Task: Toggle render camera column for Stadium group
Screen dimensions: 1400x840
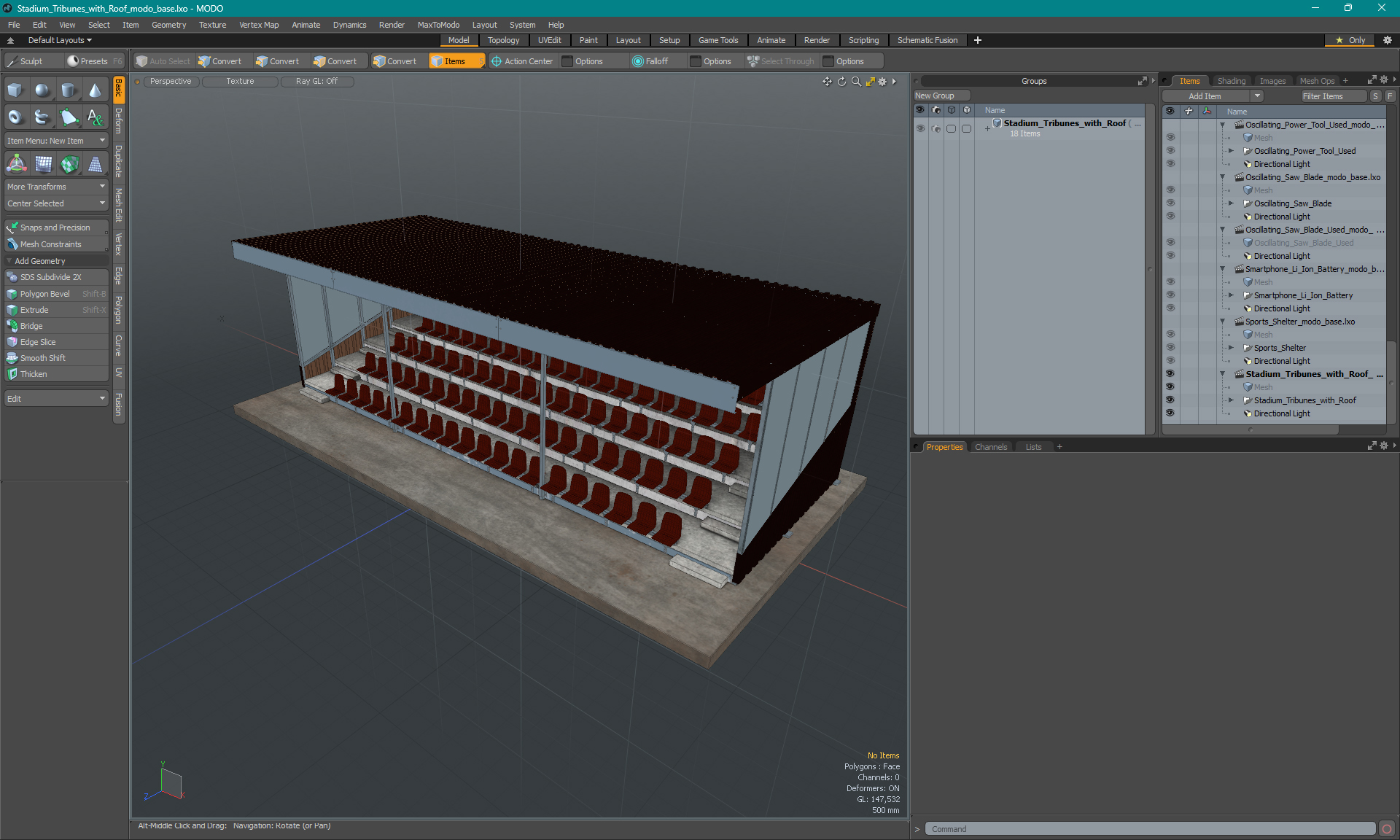Action: click(x=936, y=128)
